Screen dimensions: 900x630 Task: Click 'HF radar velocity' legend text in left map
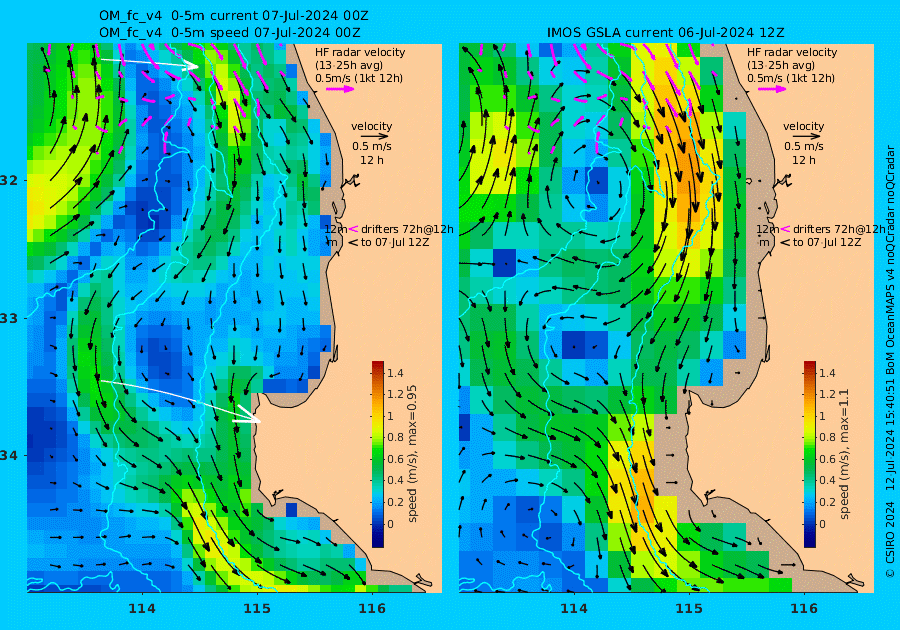360,52
